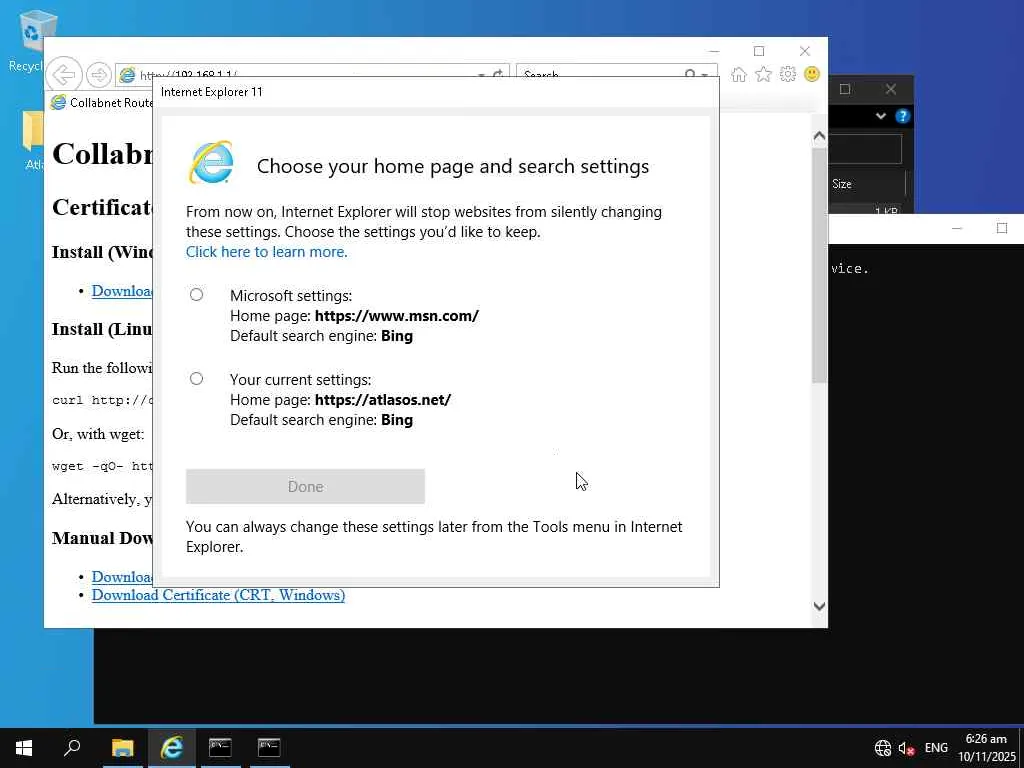
Task: Open the clock showing 6:26 am
Action: tap(987, 748)
